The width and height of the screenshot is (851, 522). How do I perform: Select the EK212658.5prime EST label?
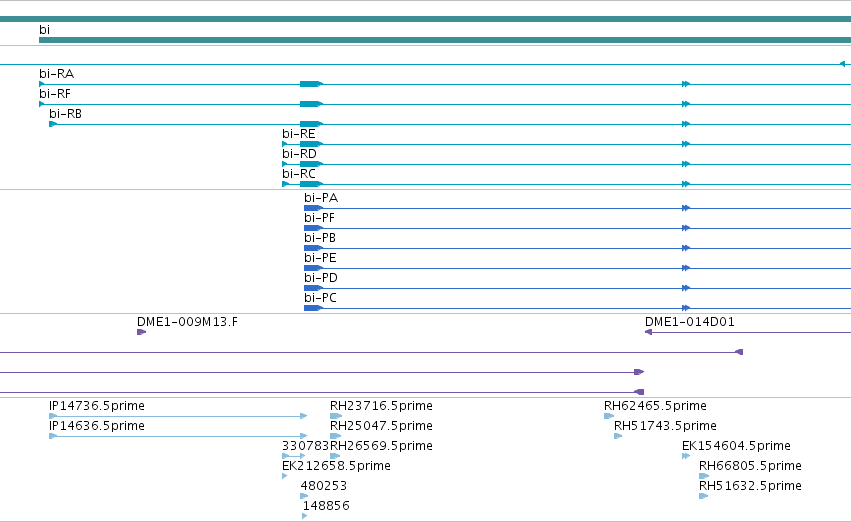[x=336, y=467]
